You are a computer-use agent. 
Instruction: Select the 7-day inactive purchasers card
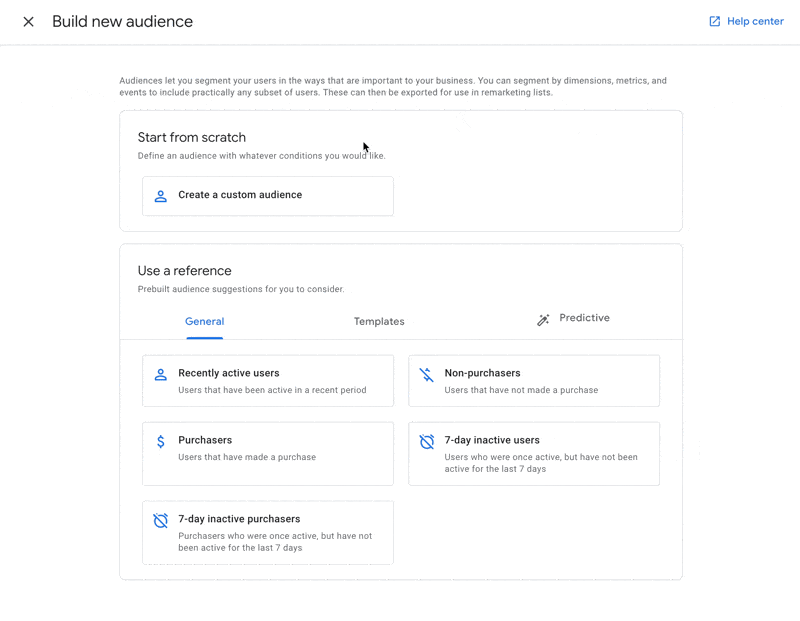(x=268, y=532)
